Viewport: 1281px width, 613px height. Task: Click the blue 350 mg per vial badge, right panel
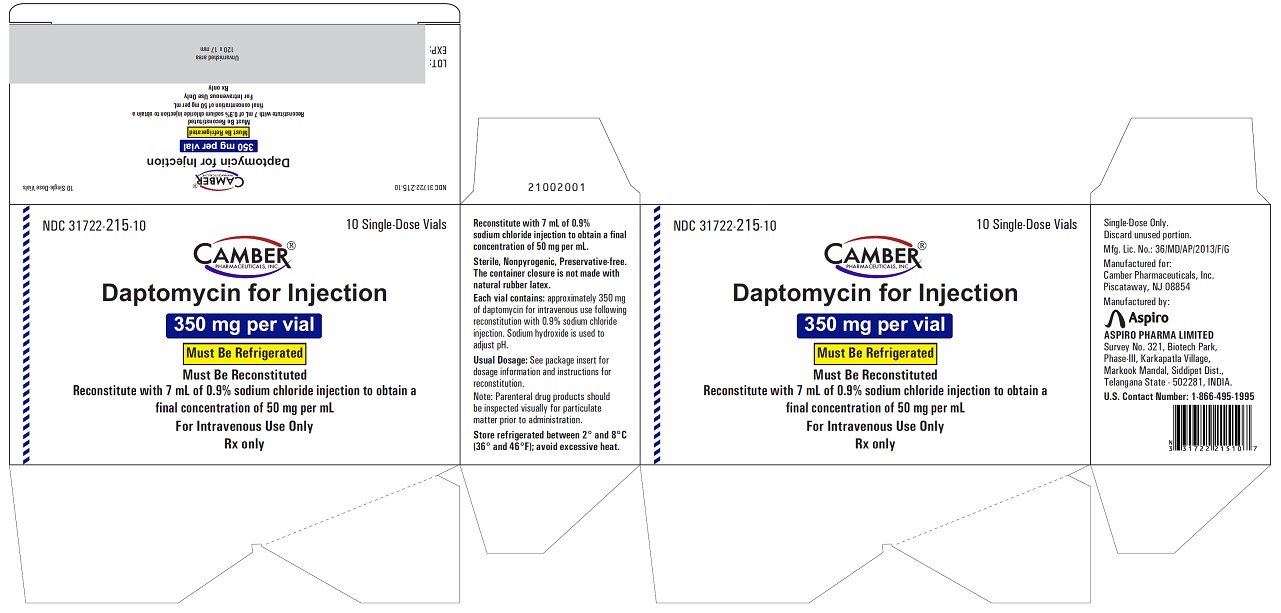click(x=874, y=324)
